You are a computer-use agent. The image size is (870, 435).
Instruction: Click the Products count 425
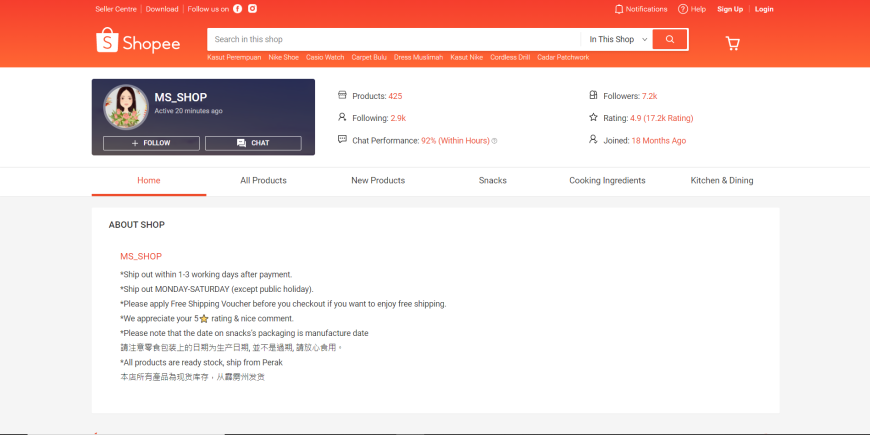pyautogui.click(x=395, y=96)
